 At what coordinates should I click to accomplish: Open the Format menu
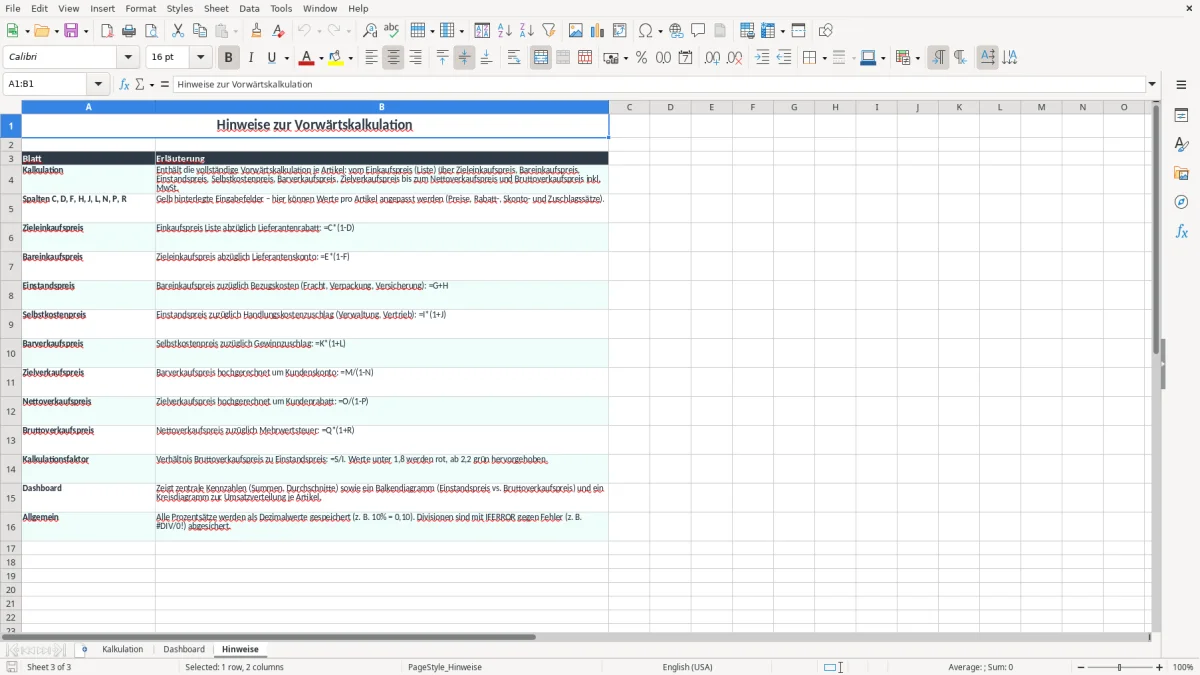pyautogui.click(x=140, y=8)
